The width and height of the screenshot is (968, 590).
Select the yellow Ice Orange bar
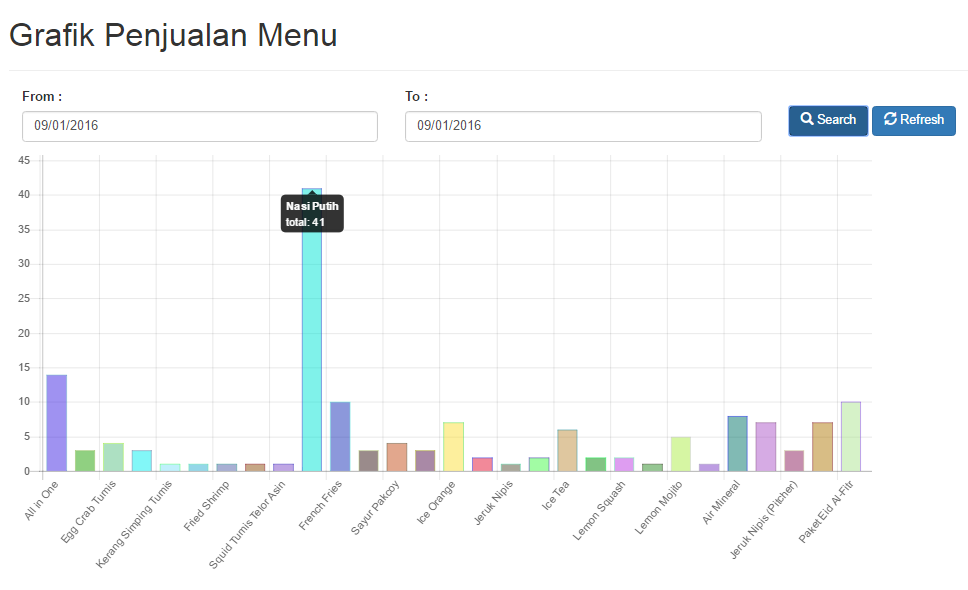coord(454,447)
